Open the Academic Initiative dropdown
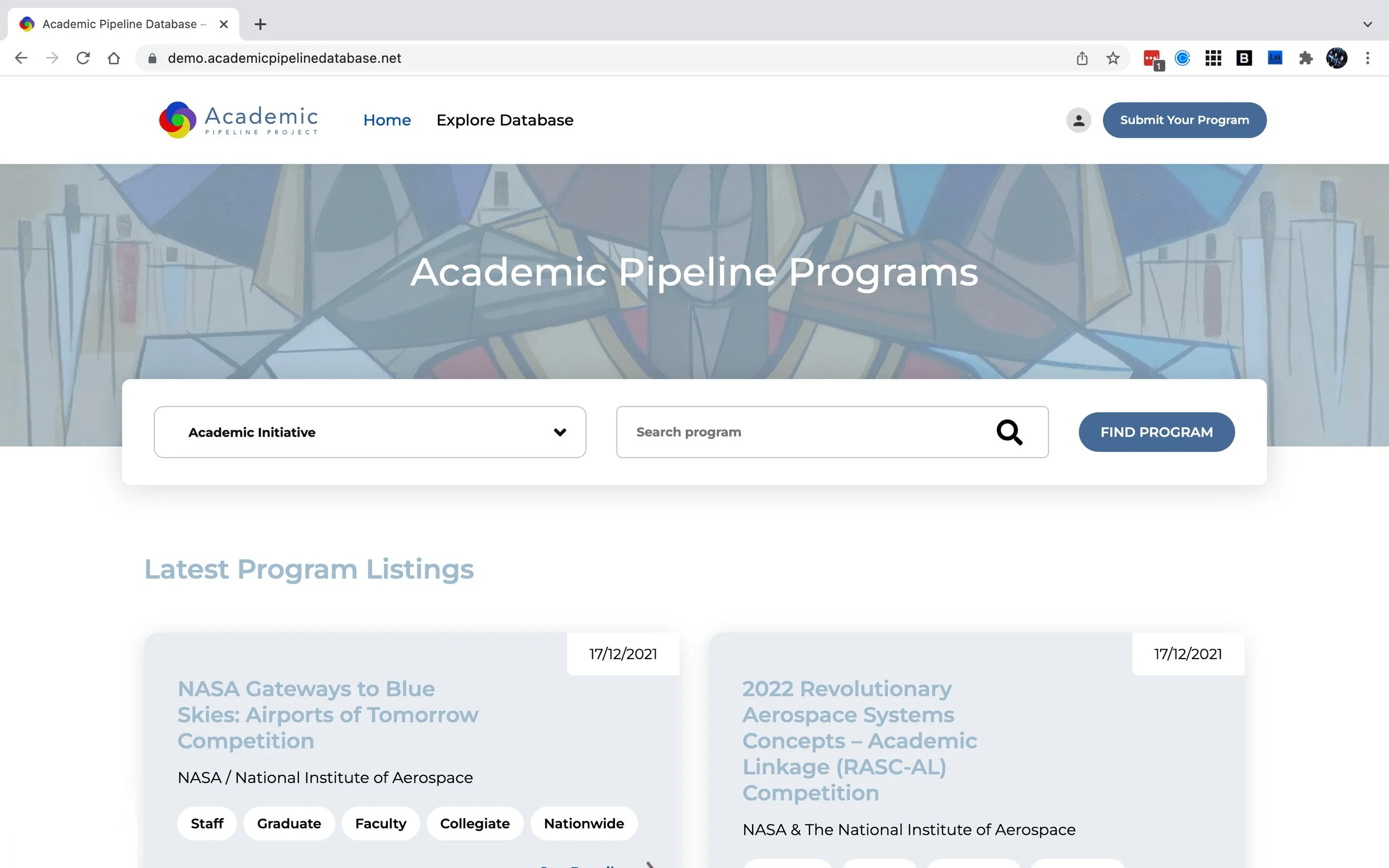This screenshot has height=868, width=1389. point(370,432)
